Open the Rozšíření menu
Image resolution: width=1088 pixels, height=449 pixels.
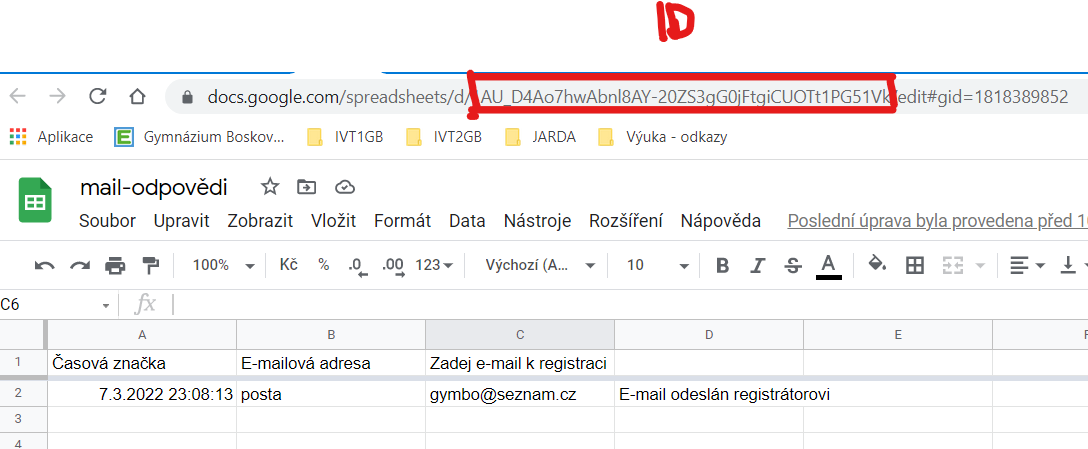click(625, 221)
